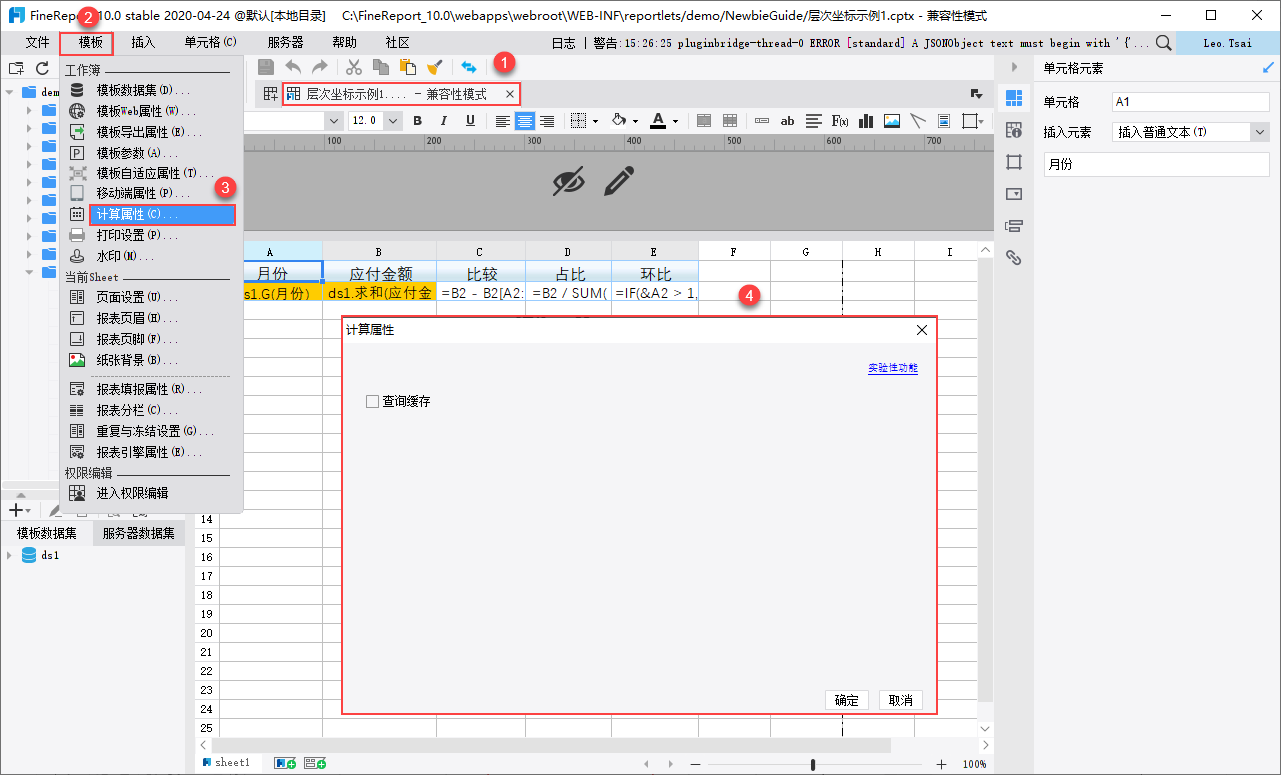Click the refresh icon above file tree
The height and width of the screenshot is (775, 1281).
pos(42,68)
